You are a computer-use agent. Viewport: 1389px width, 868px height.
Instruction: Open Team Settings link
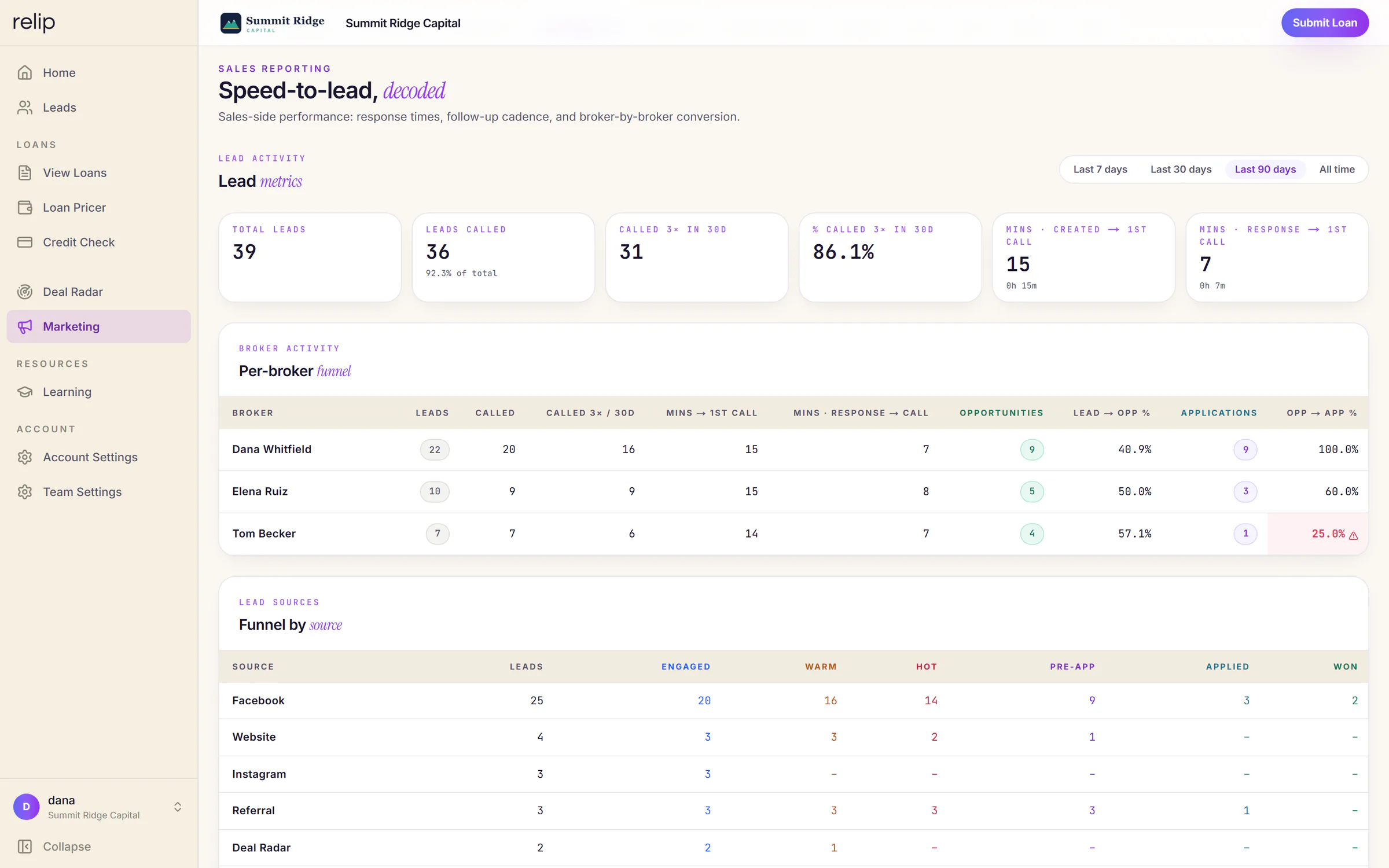[99, 492]
